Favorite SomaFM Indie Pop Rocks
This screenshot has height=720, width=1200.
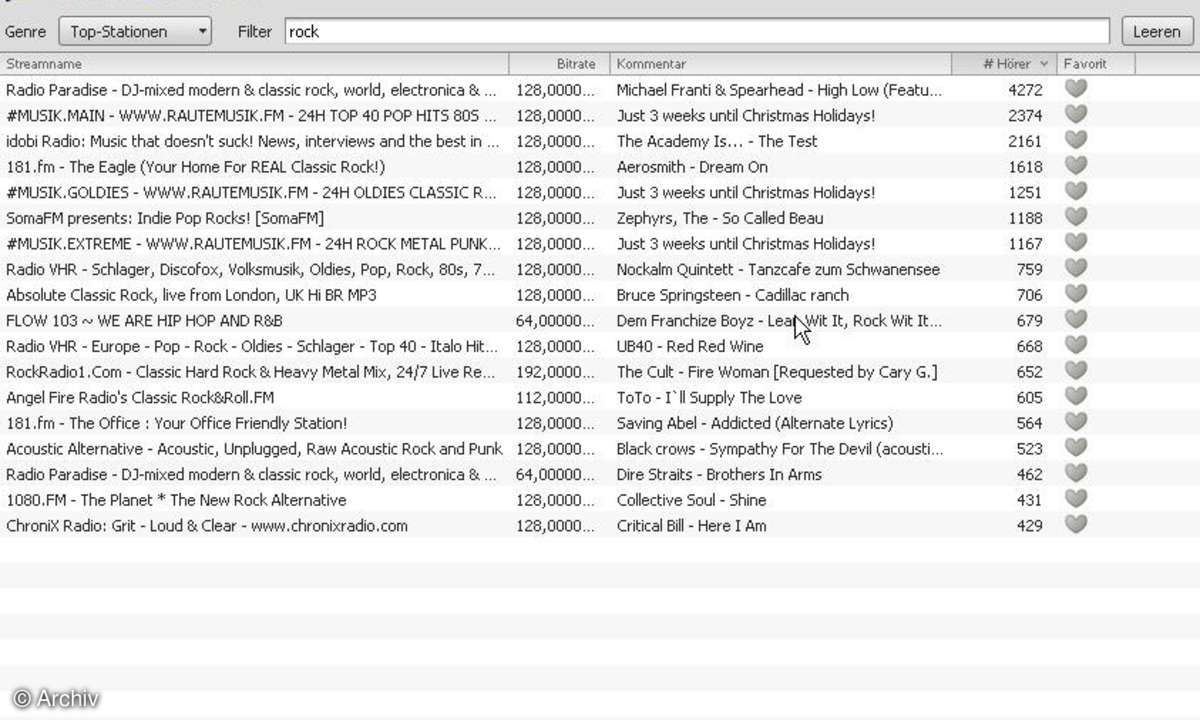coord(1075,217)
